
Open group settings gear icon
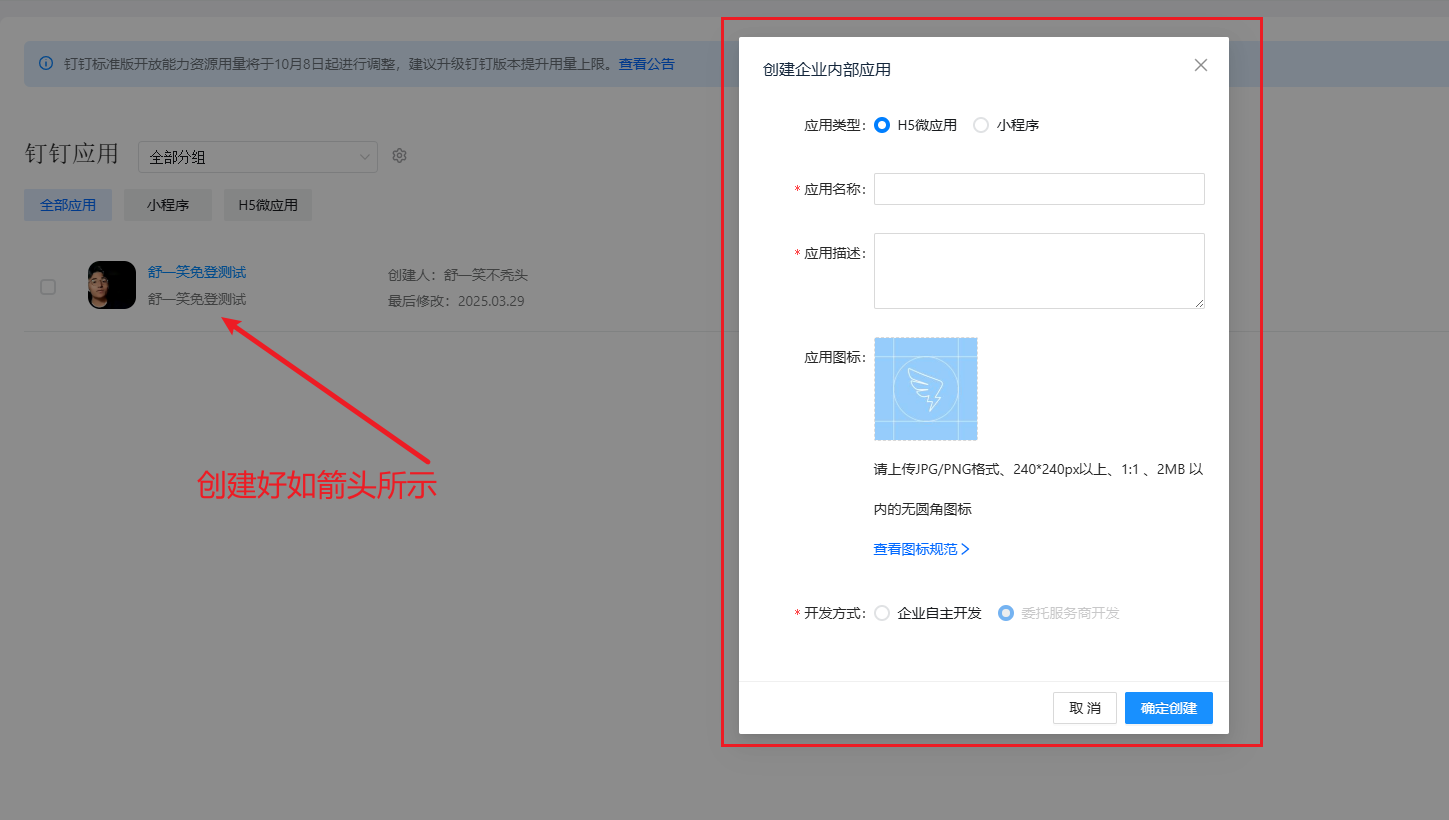pos(399,156)
